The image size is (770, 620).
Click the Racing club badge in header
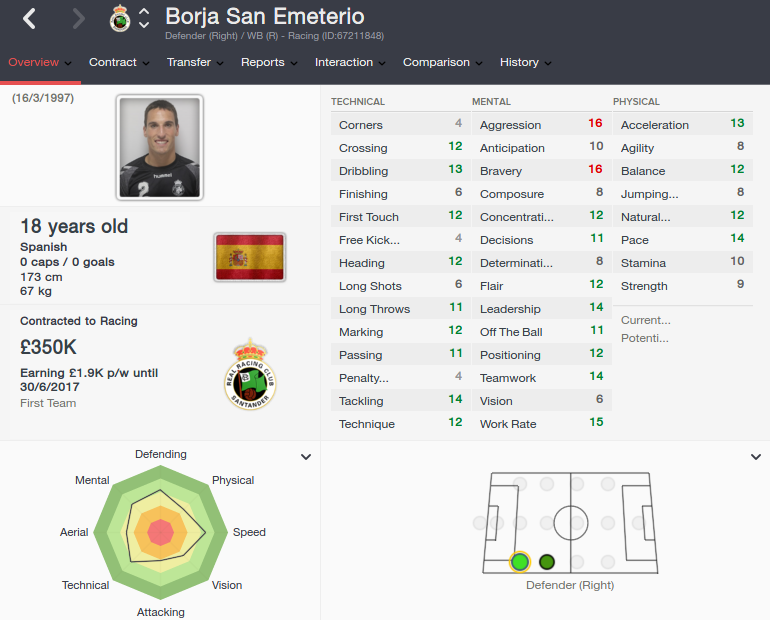tap(120, 19)
